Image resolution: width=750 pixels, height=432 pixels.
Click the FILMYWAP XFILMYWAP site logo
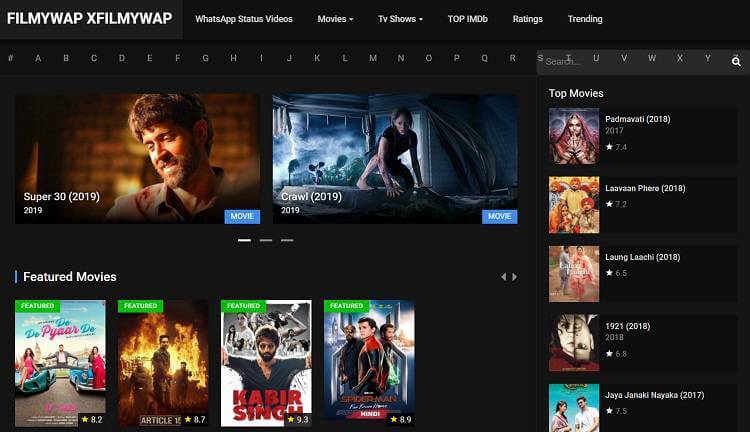click(90, 18)
